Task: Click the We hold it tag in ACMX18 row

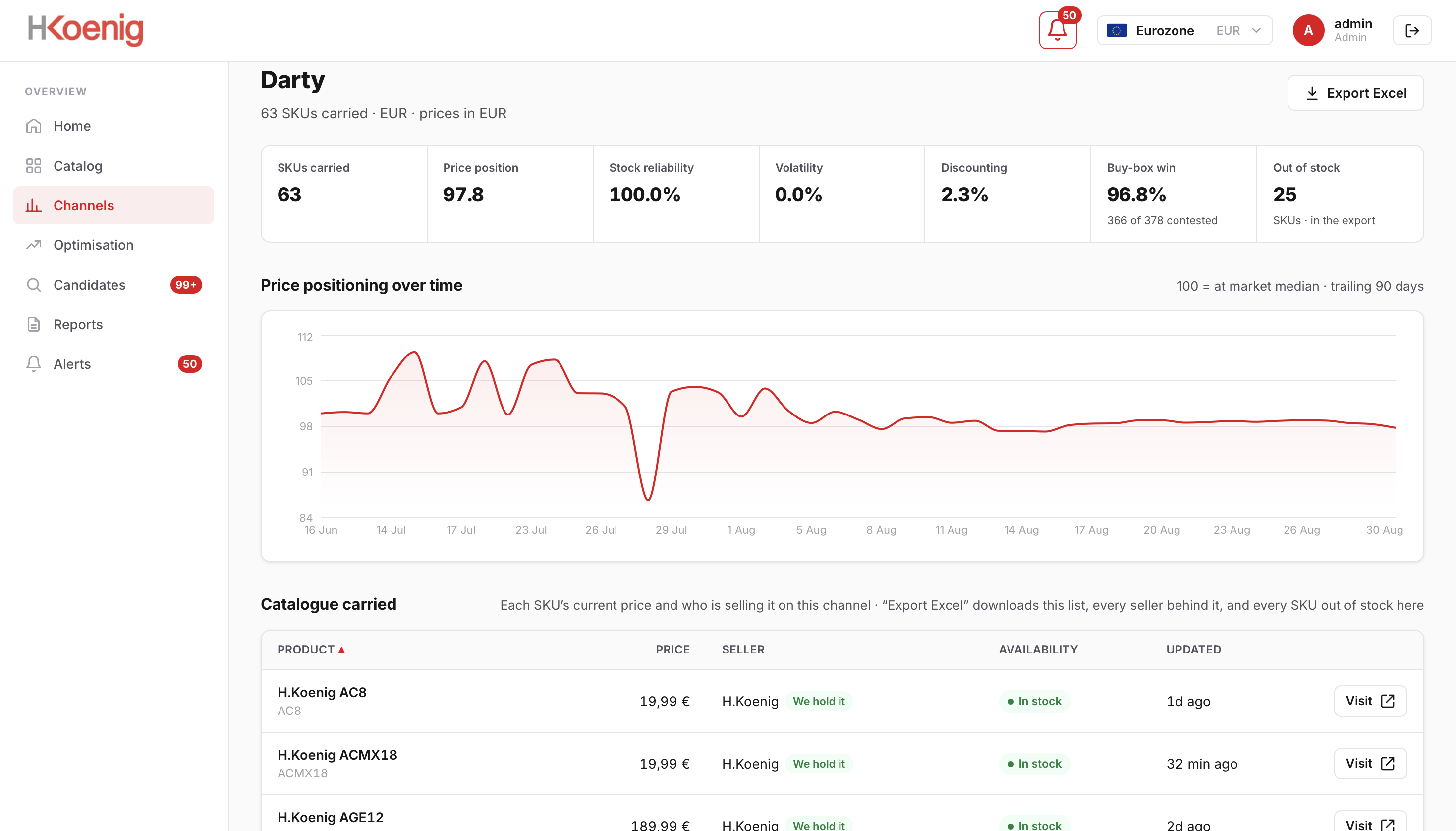Action: click(818, 764)
